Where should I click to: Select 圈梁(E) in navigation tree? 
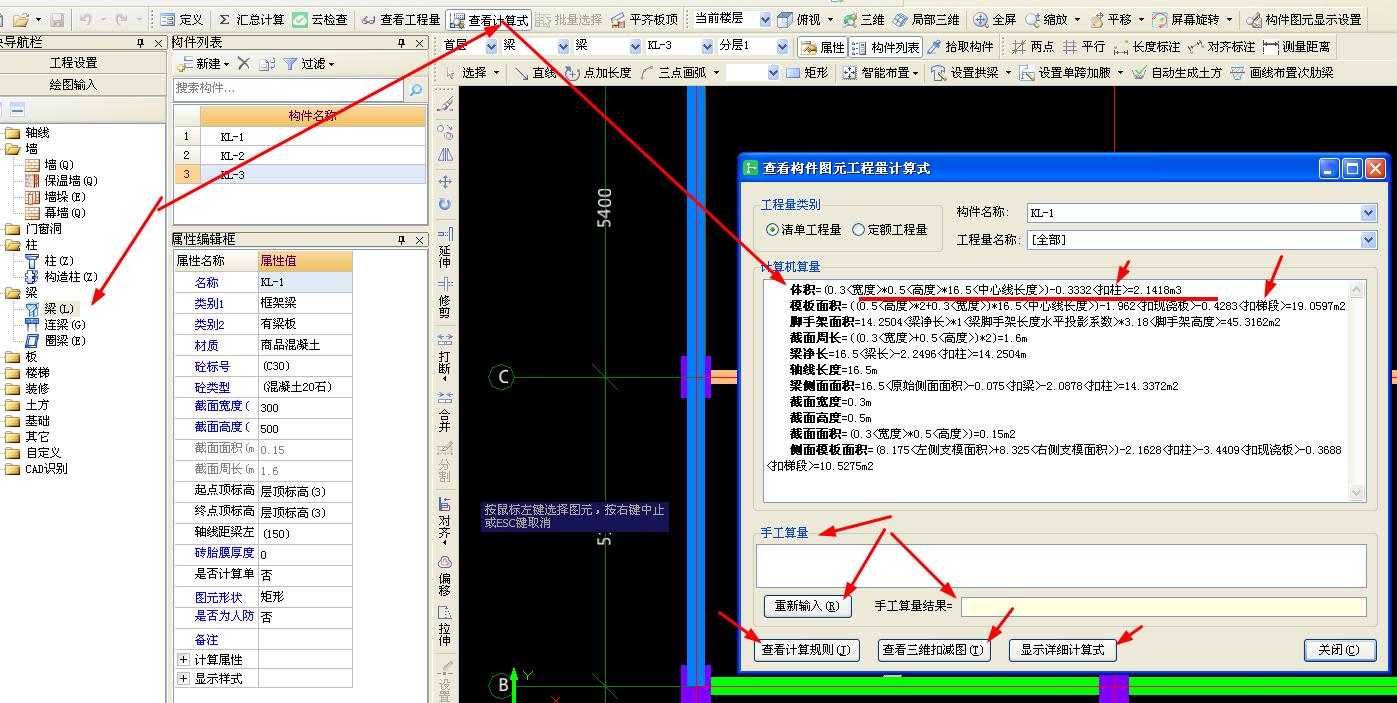(65, 341)
